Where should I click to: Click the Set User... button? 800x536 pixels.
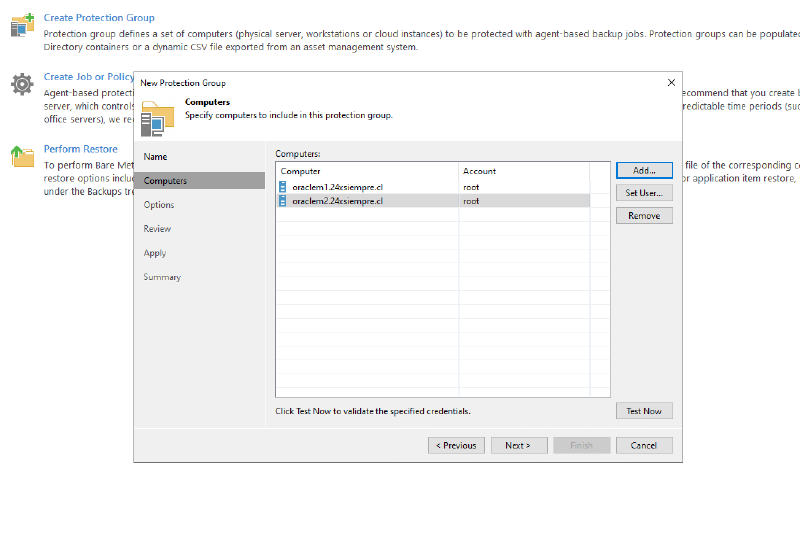(644, 193)
